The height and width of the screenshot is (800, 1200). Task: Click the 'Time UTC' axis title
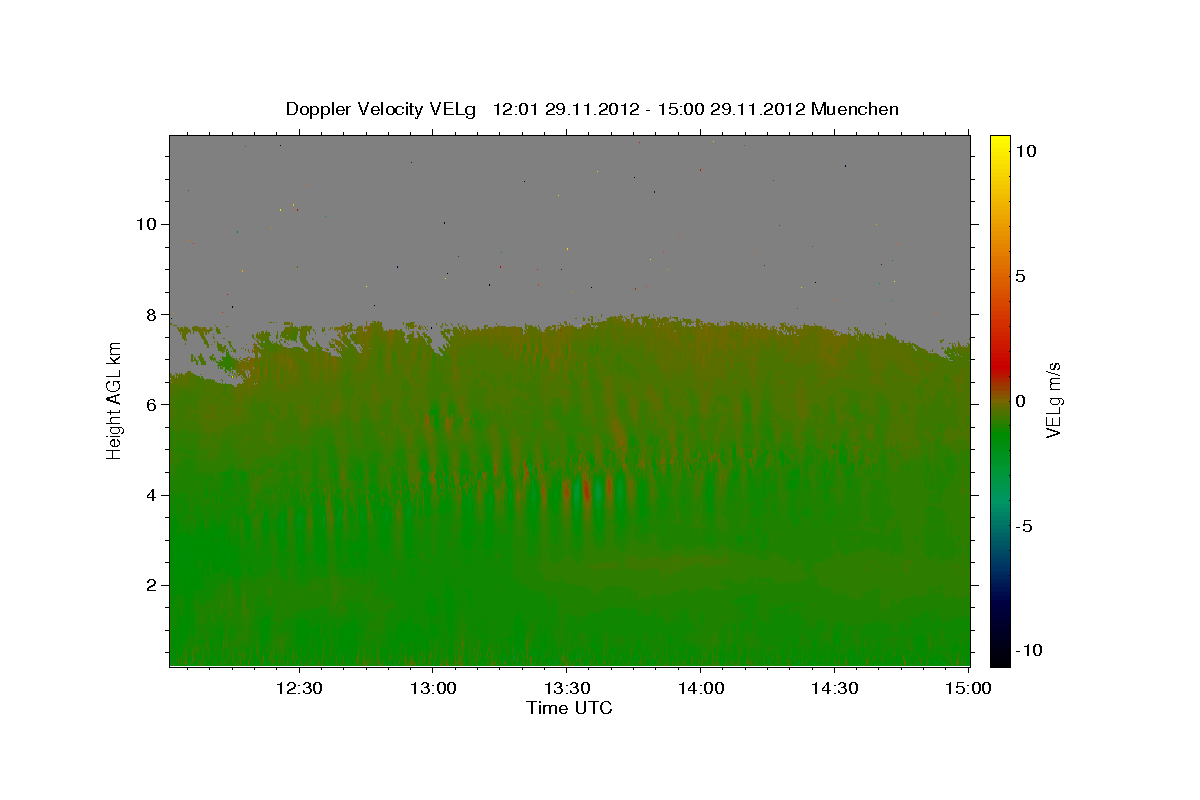tap(569, 708)
